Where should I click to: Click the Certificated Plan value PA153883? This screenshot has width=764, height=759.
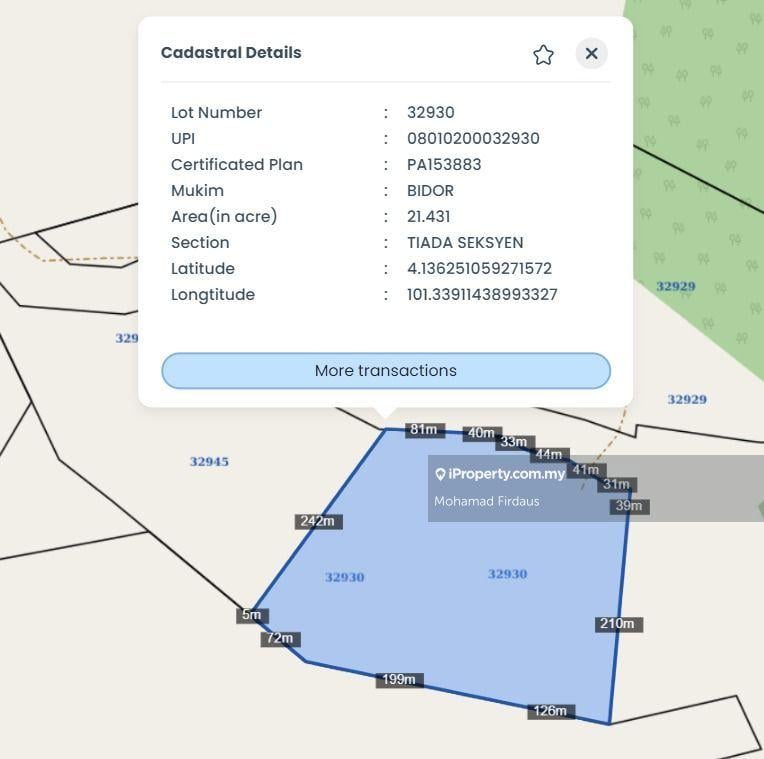444,164
